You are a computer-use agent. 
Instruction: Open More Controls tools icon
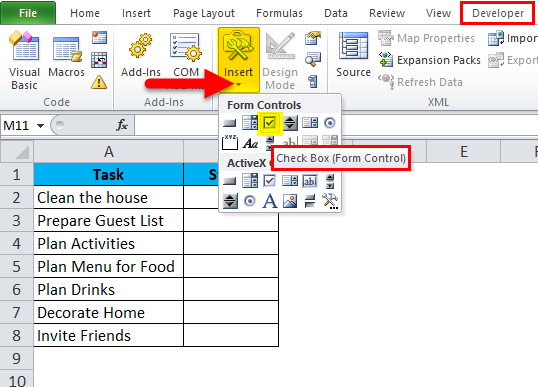coord(330,201)
